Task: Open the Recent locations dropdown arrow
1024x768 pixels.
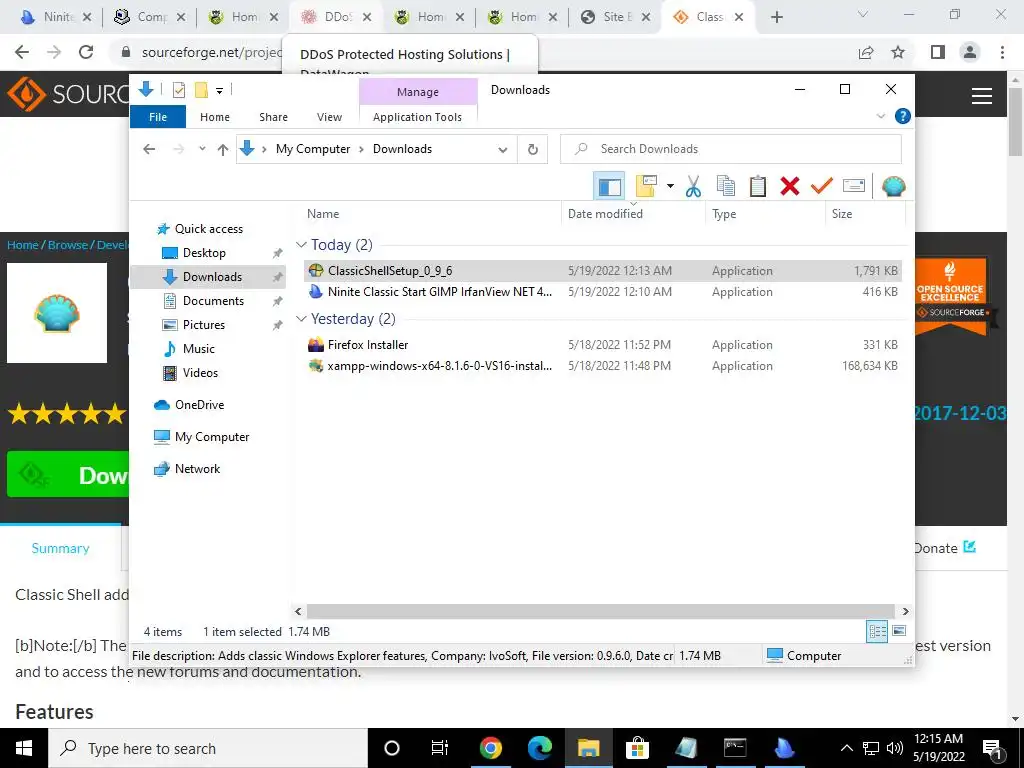Action: [202, 149]
